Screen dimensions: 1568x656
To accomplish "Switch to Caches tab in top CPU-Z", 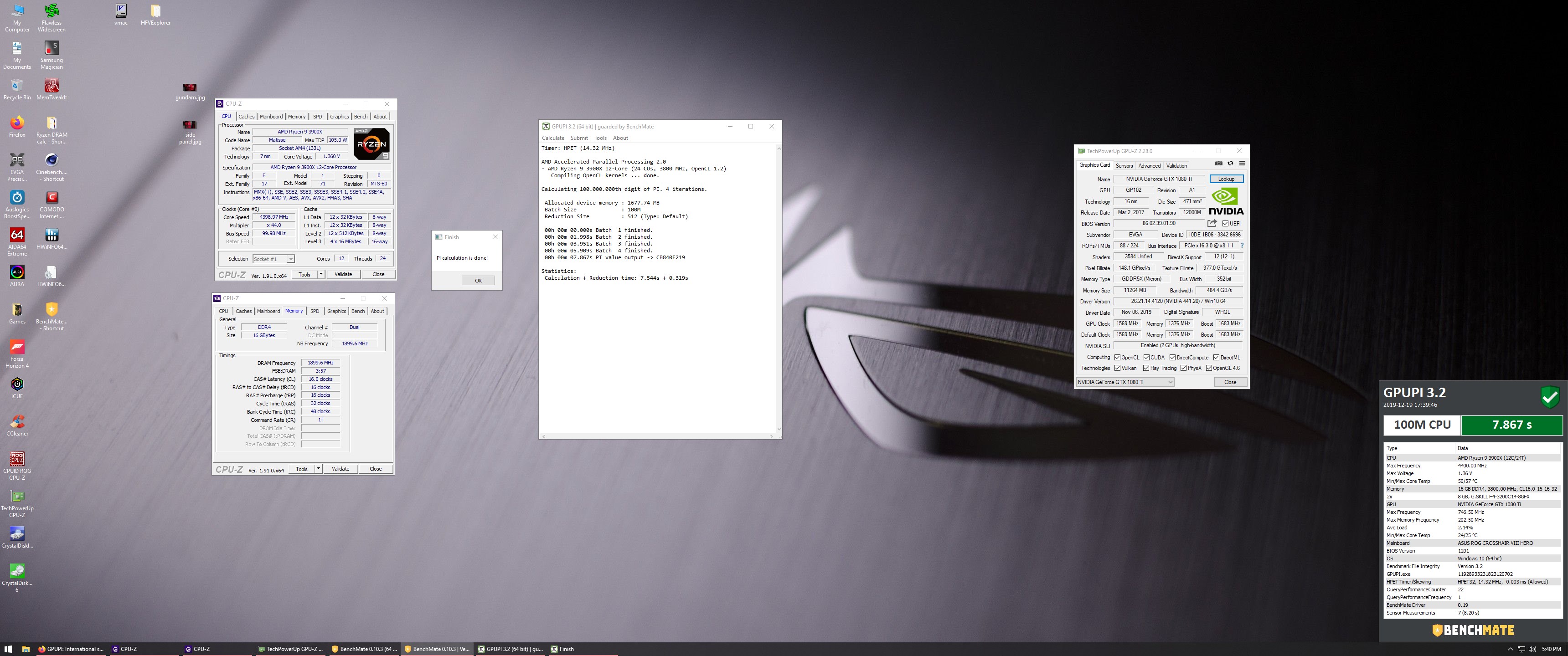I will pos(247,116).
